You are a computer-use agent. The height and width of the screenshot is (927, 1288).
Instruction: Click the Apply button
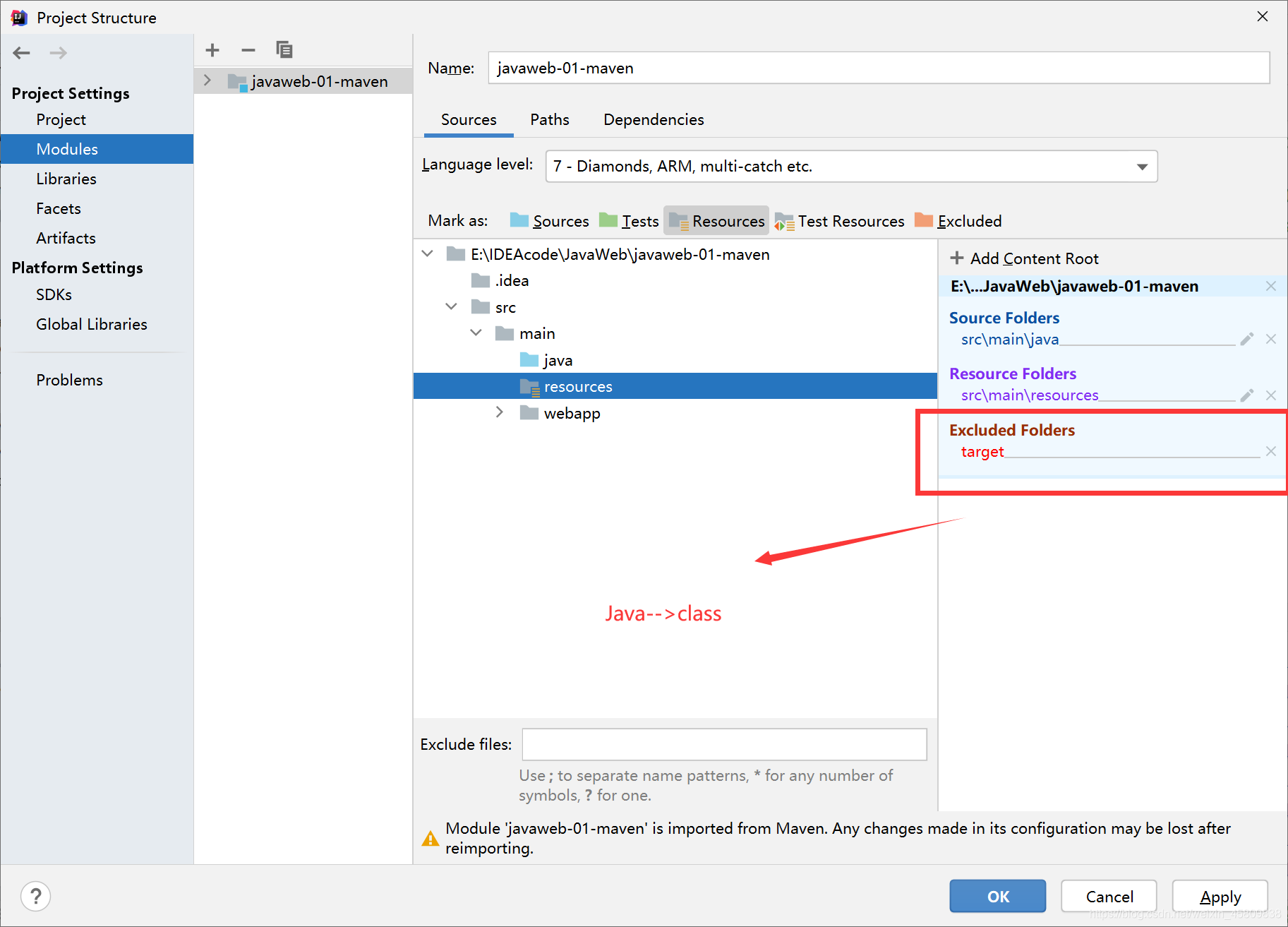1220,897
